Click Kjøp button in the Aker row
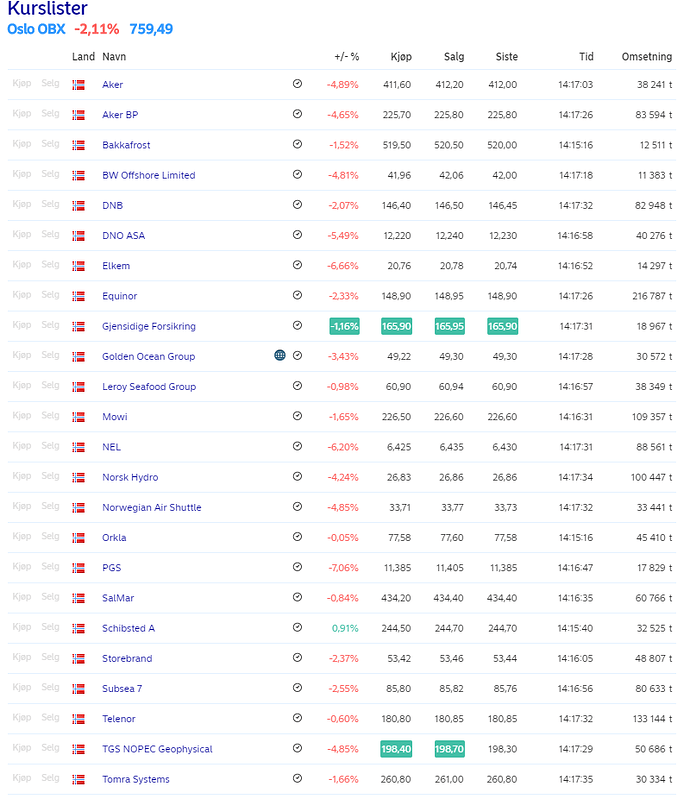 22,83
